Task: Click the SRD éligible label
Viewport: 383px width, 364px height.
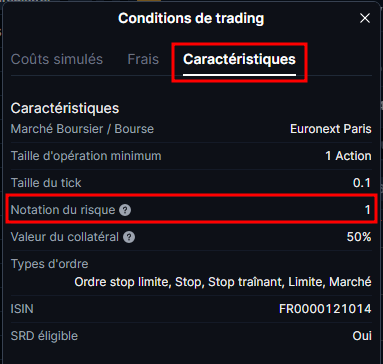Action: (44, 336)
